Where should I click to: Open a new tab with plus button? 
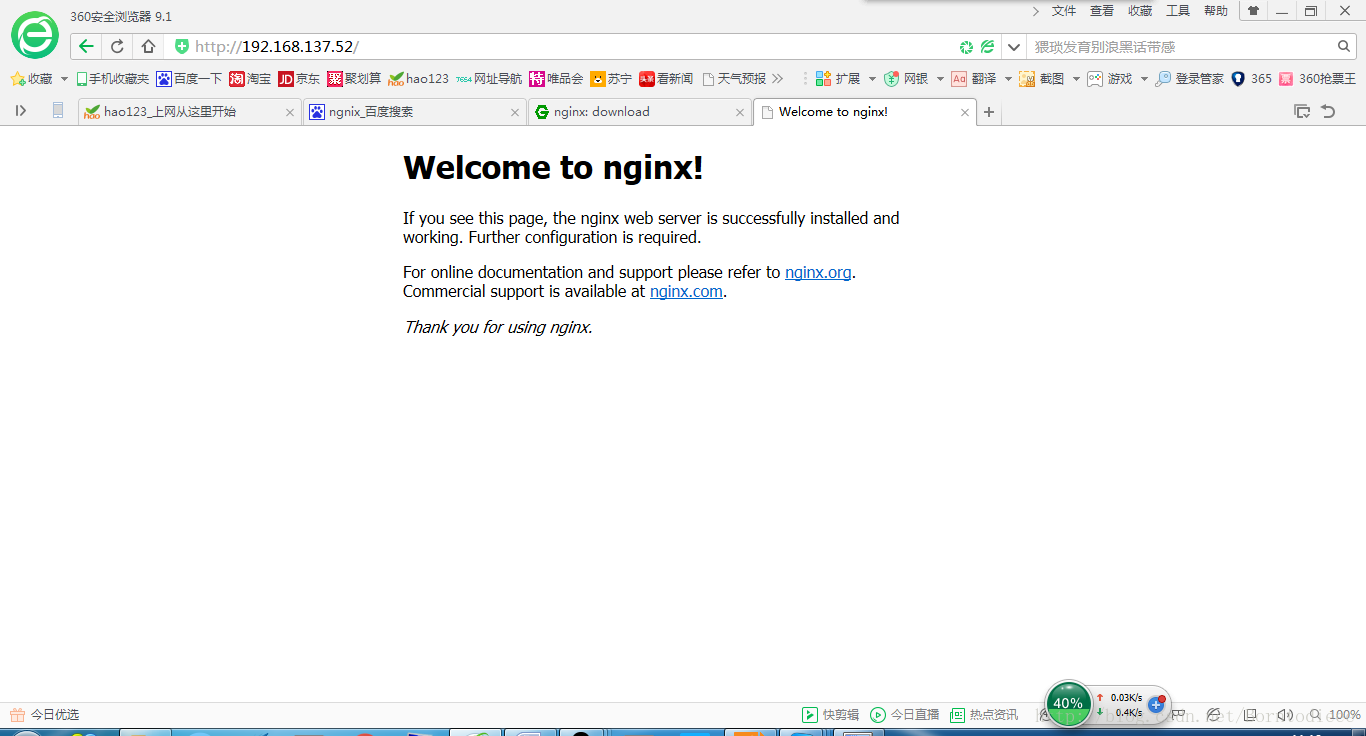(x=989, y=112)
